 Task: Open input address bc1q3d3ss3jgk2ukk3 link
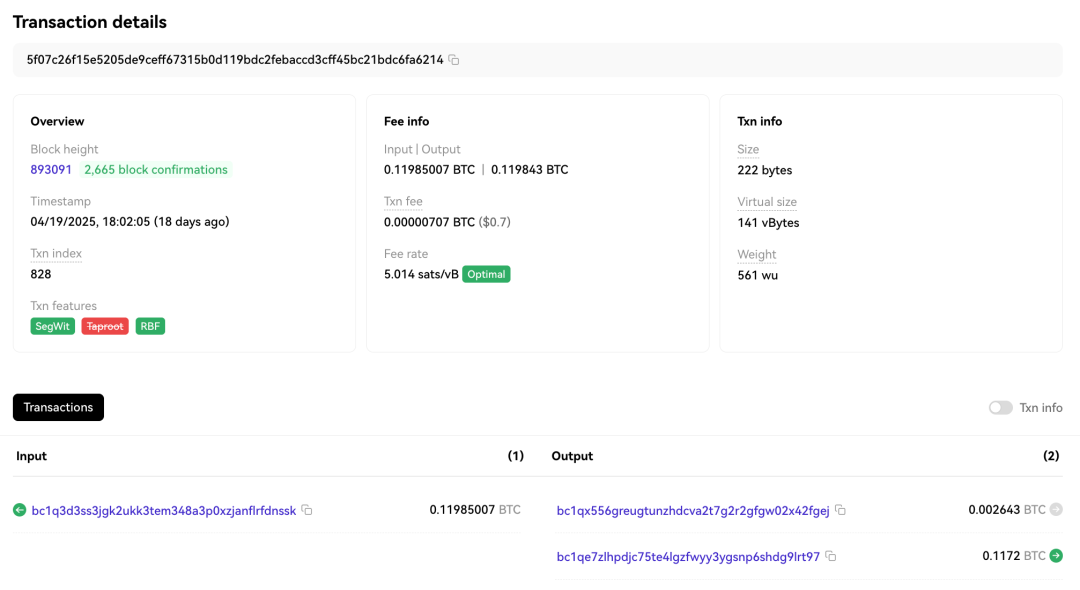click(x=164, y=510)
